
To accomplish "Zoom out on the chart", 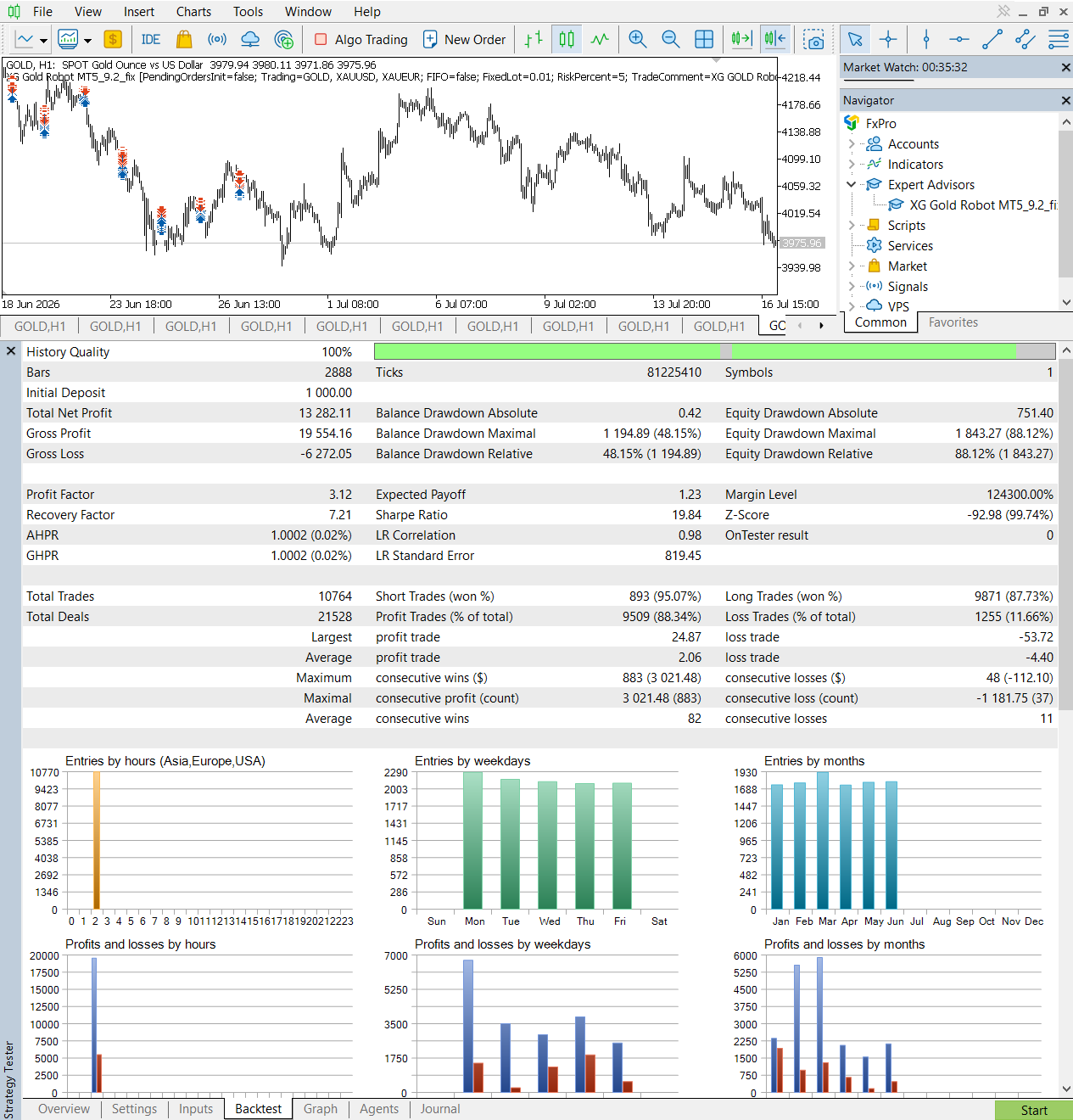I will click(670, 40).
